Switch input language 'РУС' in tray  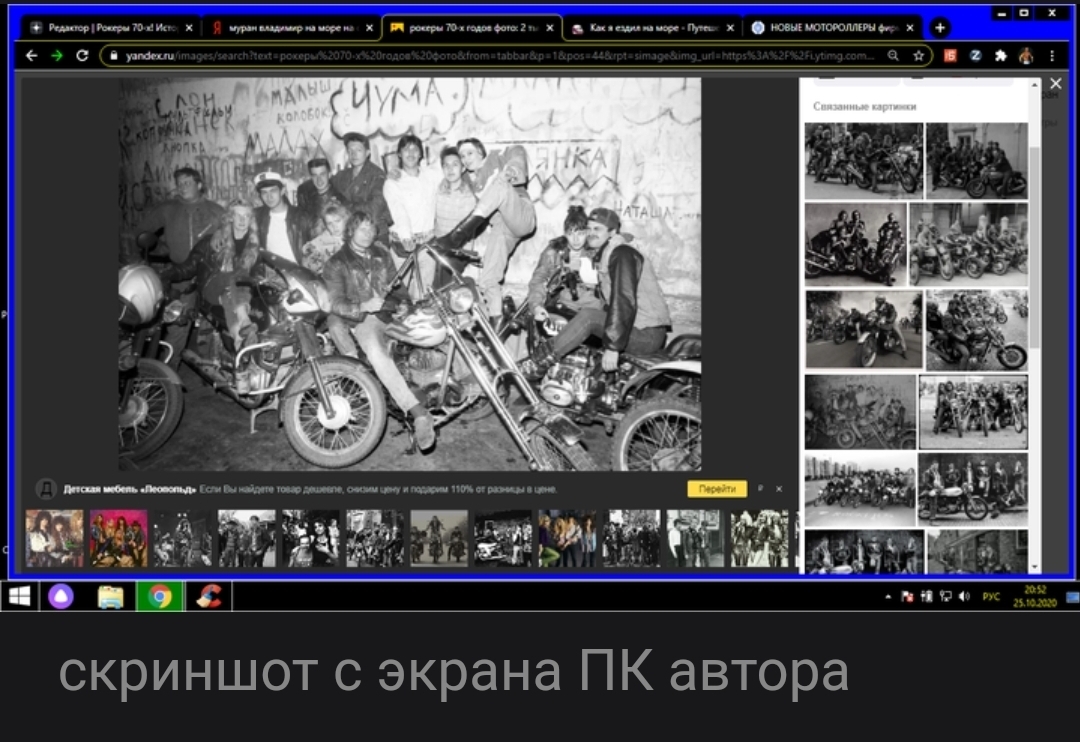point(991,597)
